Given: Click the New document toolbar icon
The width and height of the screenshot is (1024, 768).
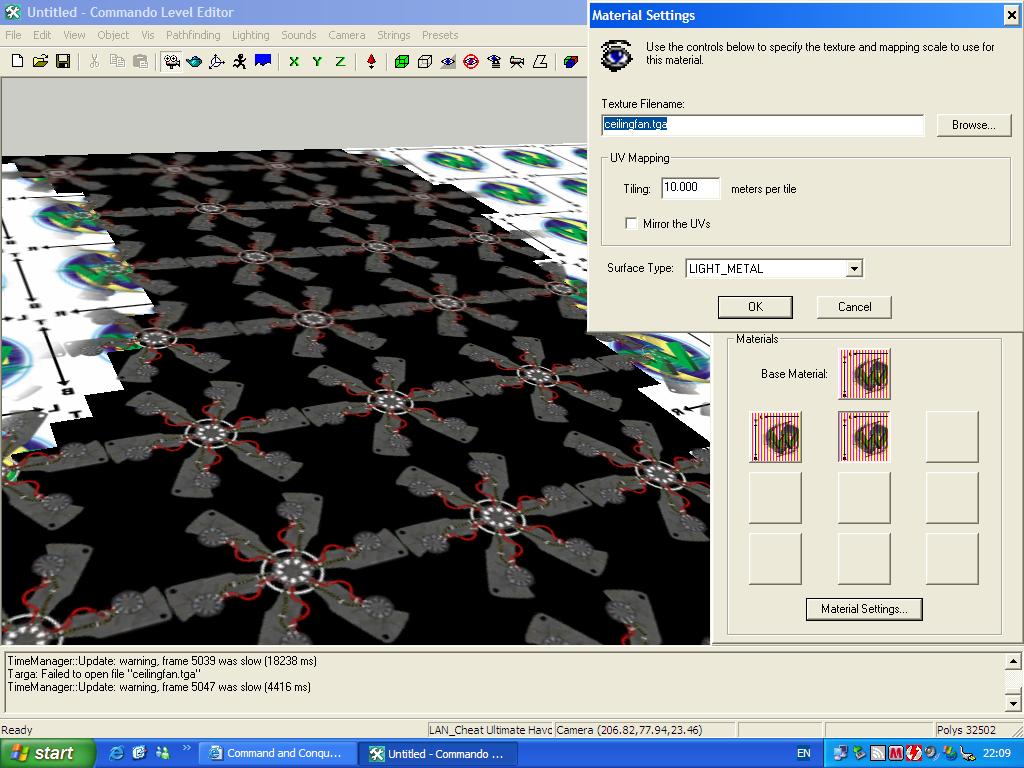Looking at the screenshot, I should click(x=17, y=61).
